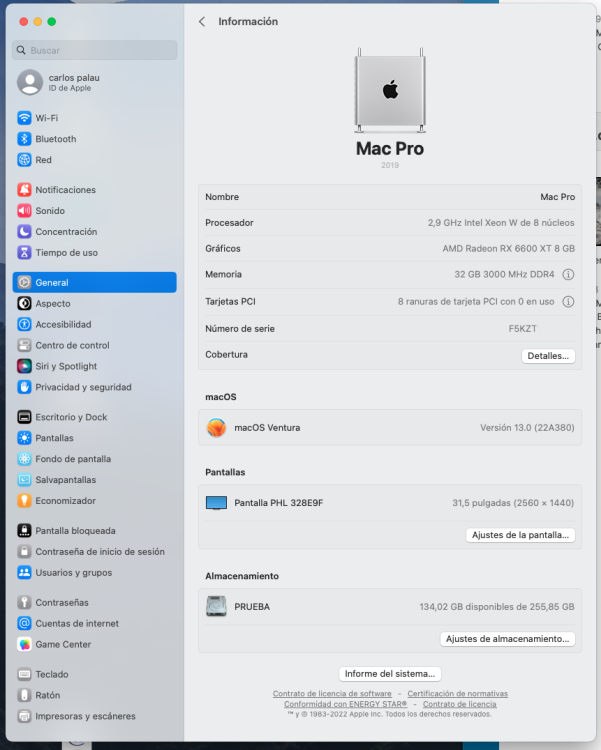Open Impresoras y escáneres settings

(x=94, y=716)
